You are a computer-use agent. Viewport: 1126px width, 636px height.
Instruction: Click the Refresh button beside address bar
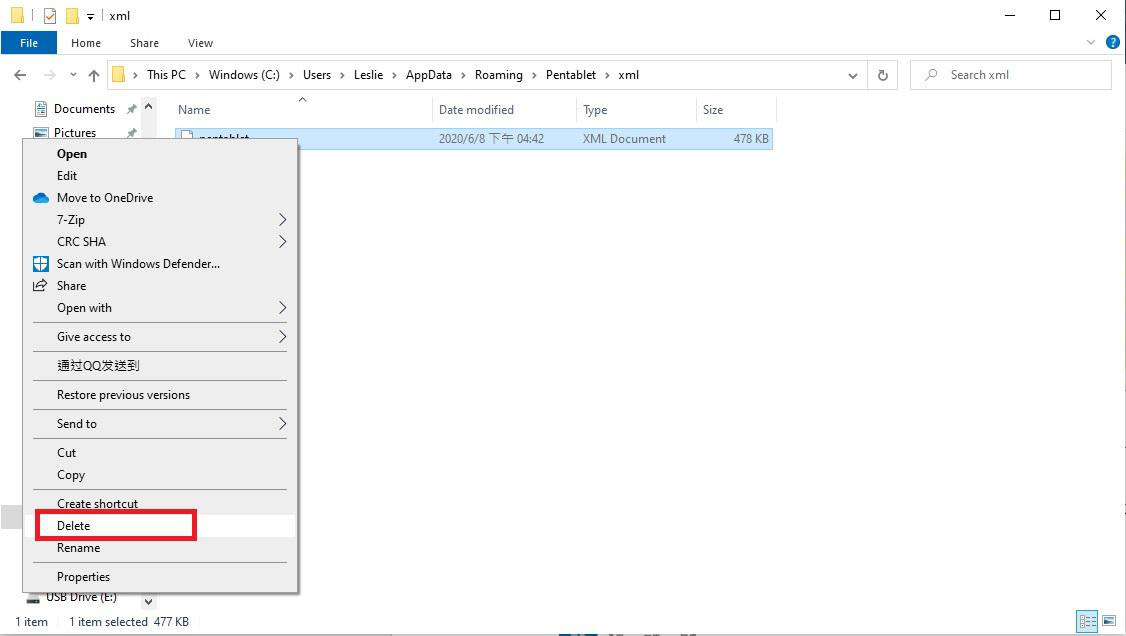pos(882,75)
